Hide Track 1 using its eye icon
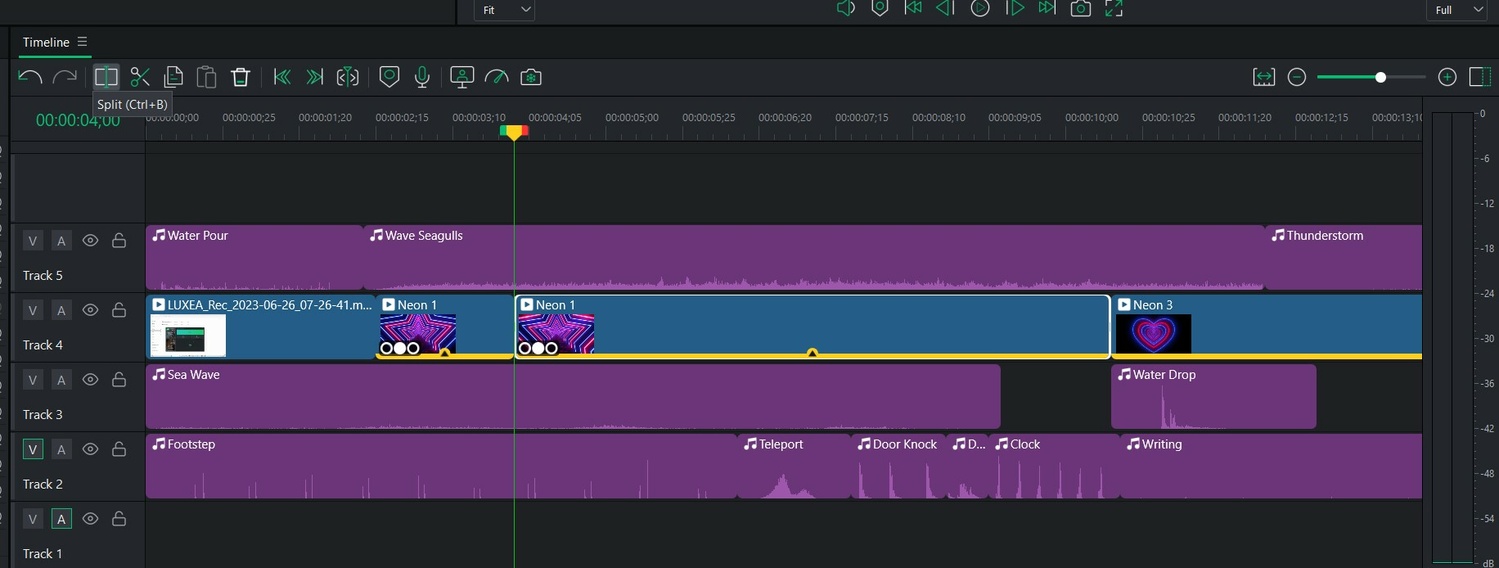Screen dimensions: 1499x568 [90, 519]
